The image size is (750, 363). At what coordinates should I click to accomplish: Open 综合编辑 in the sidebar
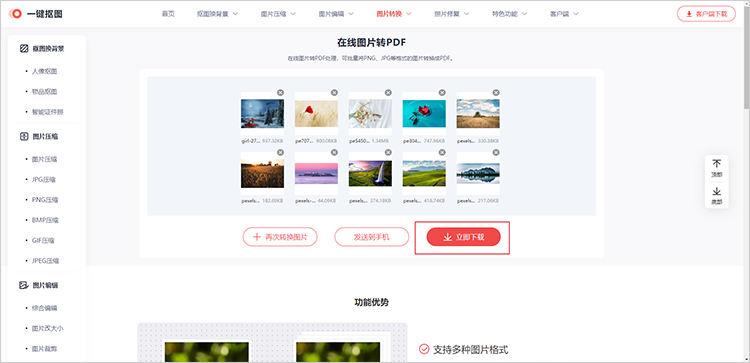(44, 308)
